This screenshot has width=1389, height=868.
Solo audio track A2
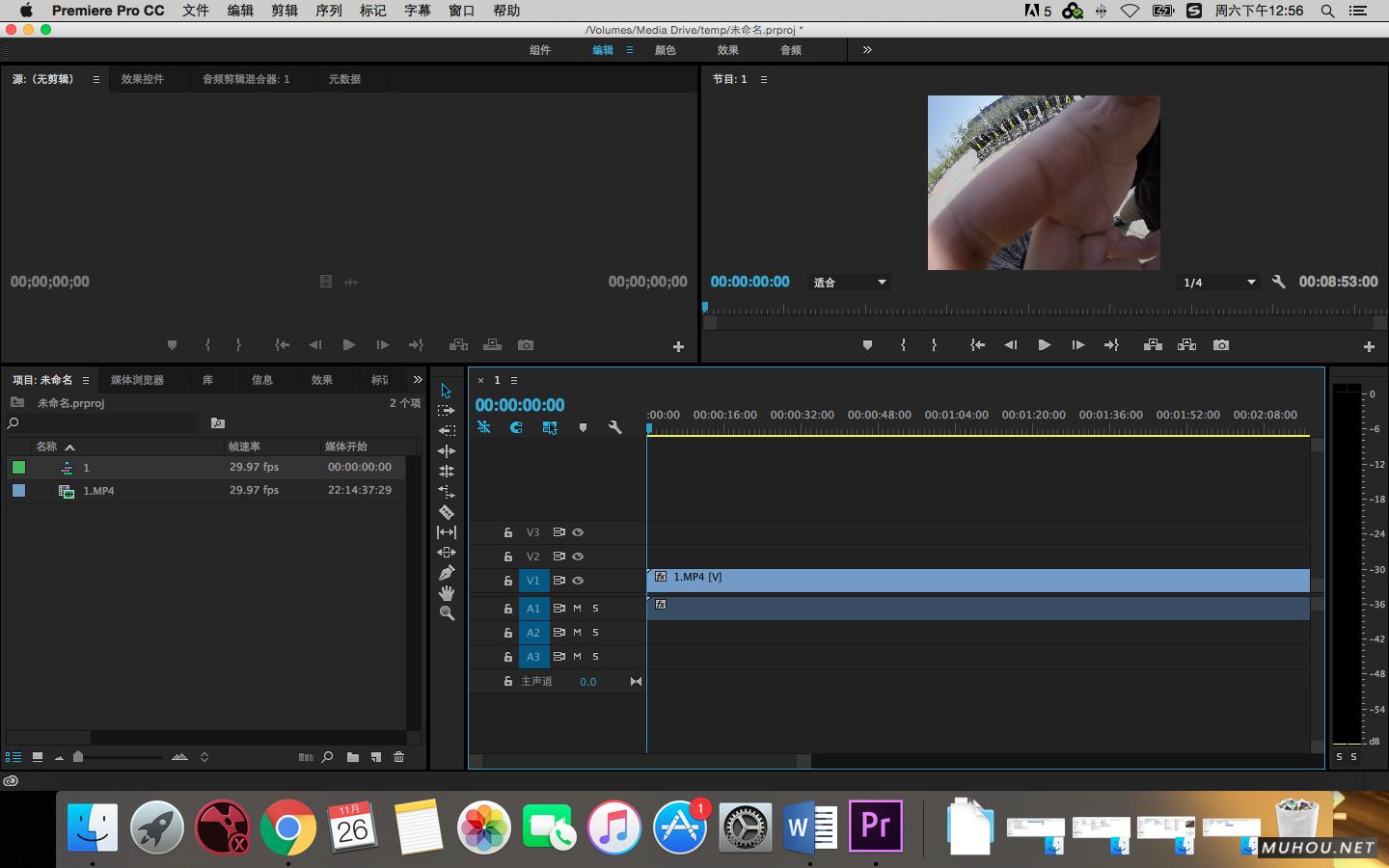(x=596, y=633)
